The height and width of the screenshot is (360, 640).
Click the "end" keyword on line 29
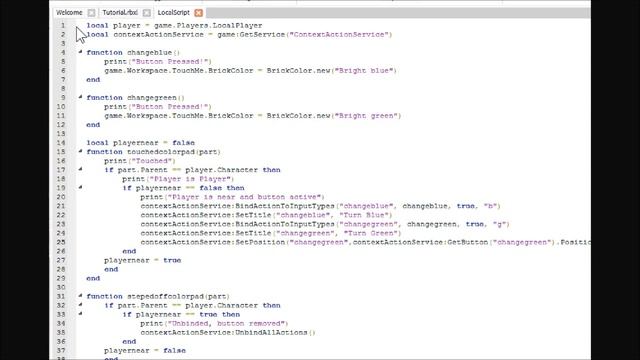(93, 278)
